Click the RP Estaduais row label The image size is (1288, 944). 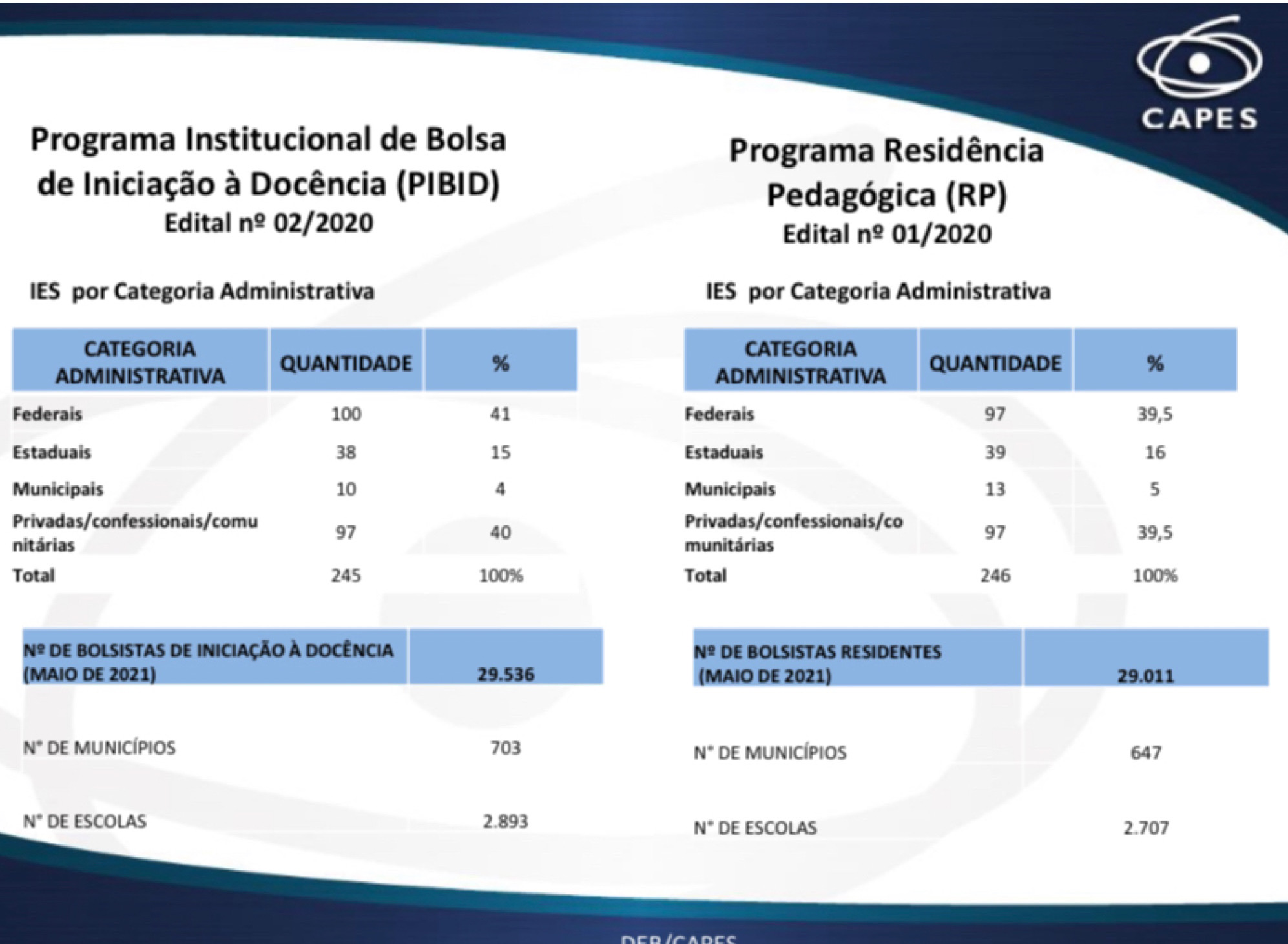pos(723,452)
